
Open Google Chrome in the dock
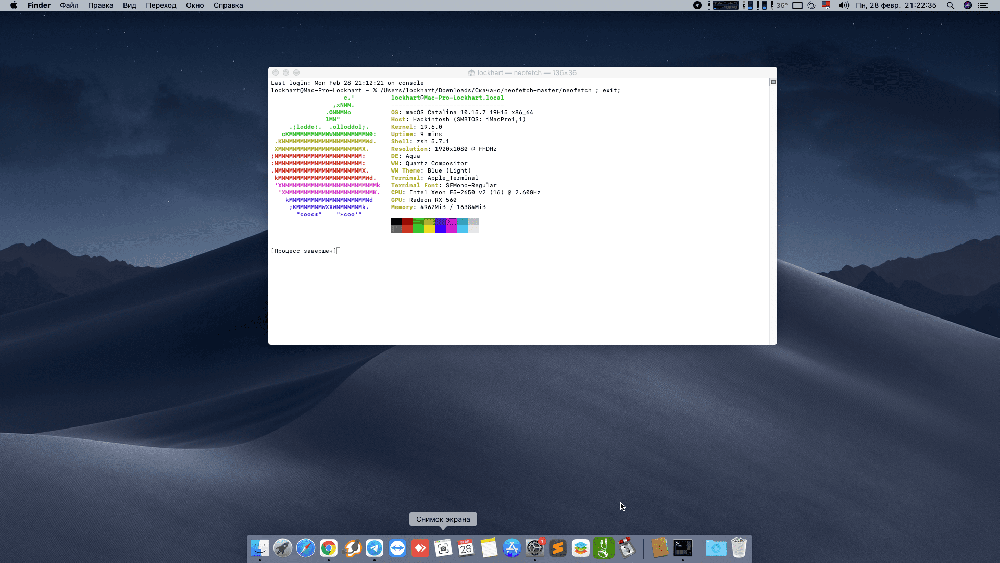[x=329, y=548]
